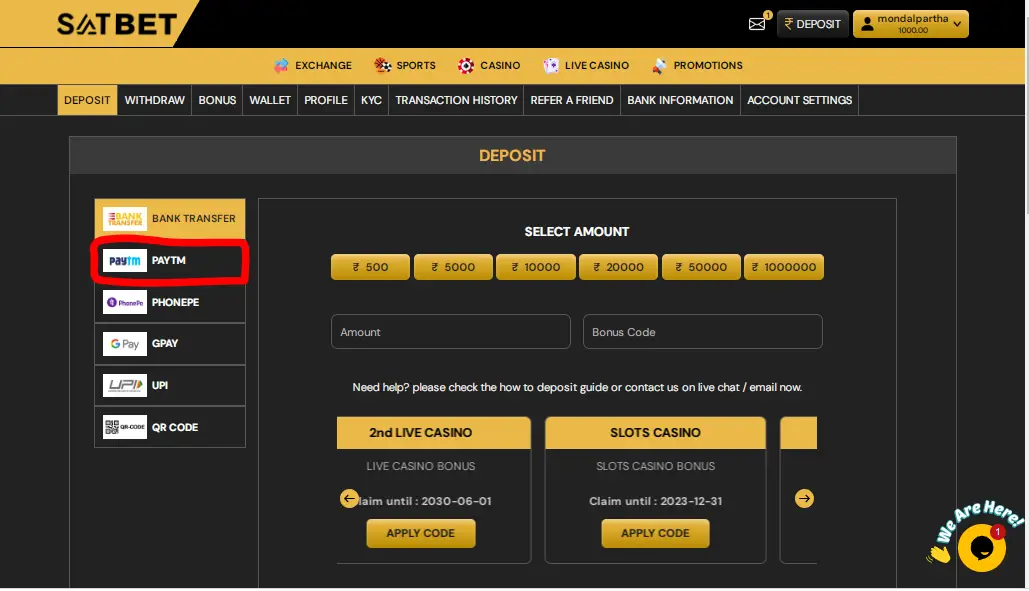
Task: Select the GPay payment option
Action: point(169,344)
